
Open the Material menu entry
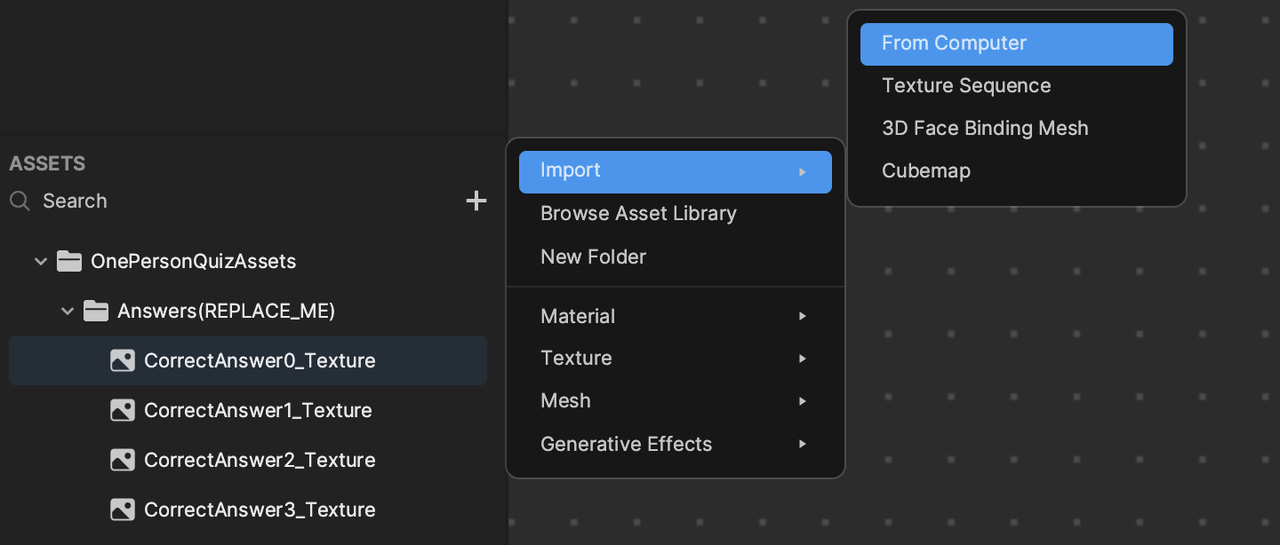[x=675, y=316]
